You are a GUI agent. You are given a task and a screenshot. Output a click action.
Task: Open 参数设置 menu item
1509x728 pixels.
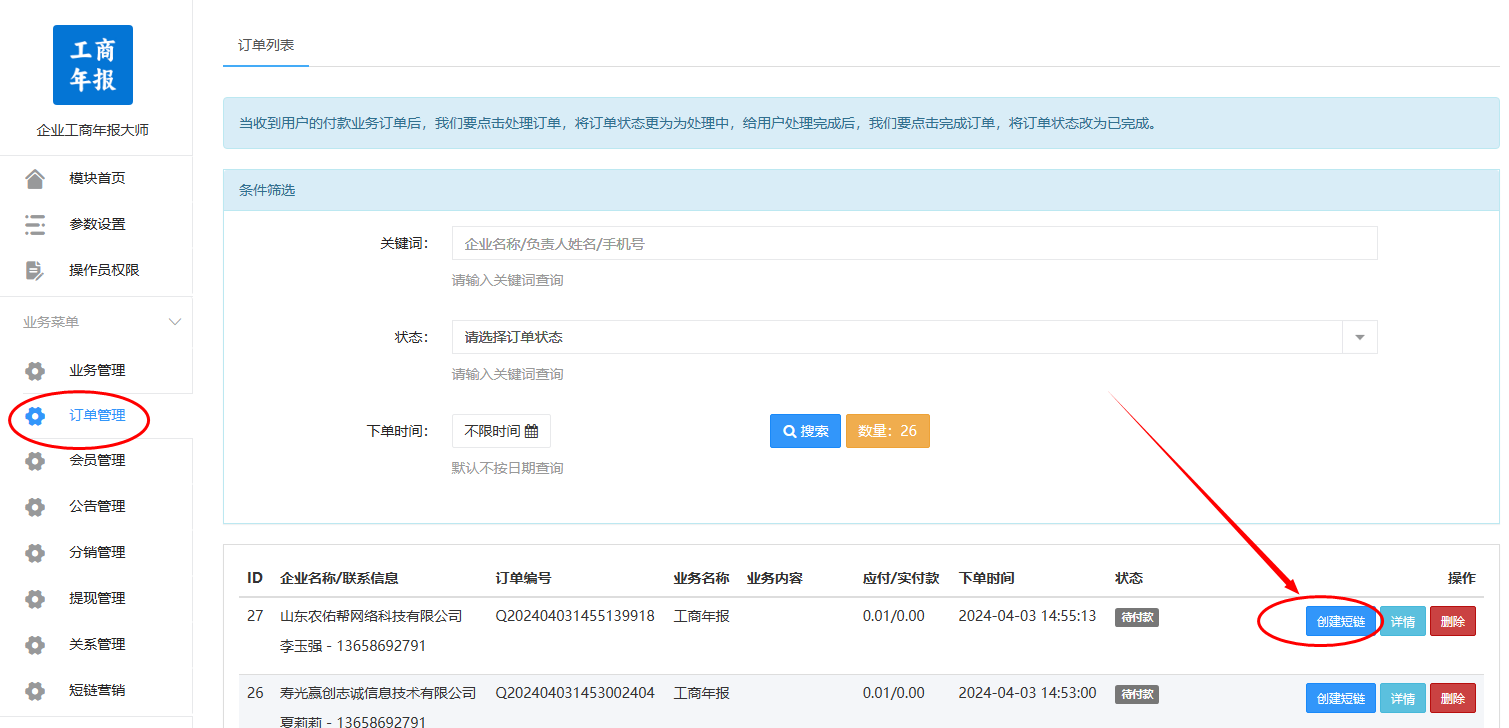(96, 225)
